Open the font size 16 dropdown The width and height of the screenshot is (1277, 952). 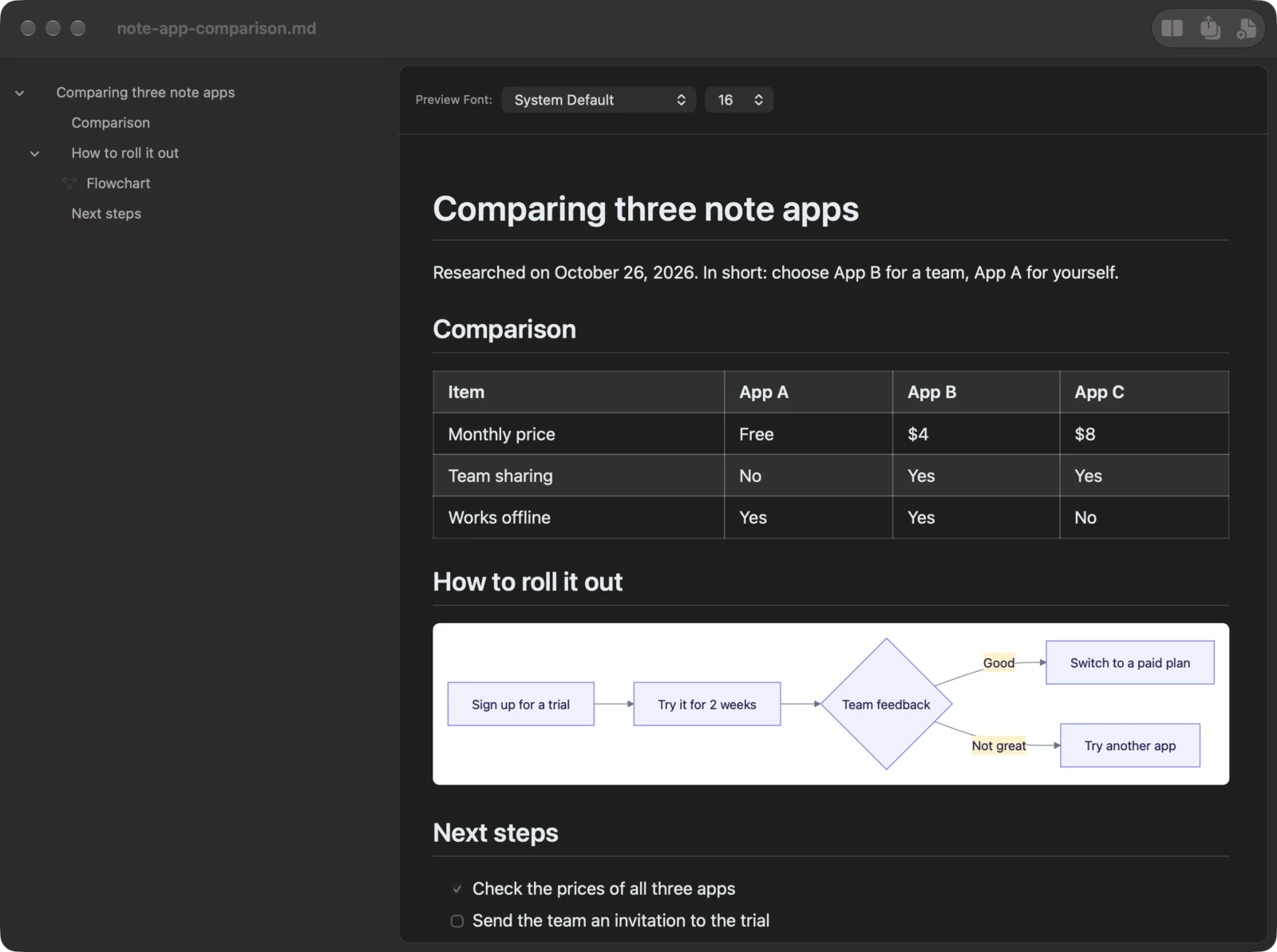pyautogui.click(x=739, y=100)
